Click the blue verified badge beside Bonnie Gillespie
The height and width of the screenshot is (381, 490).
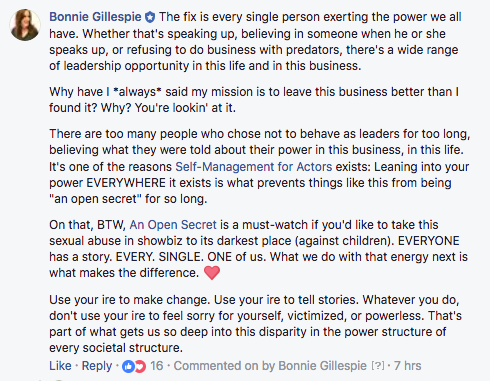click(150, 17)
